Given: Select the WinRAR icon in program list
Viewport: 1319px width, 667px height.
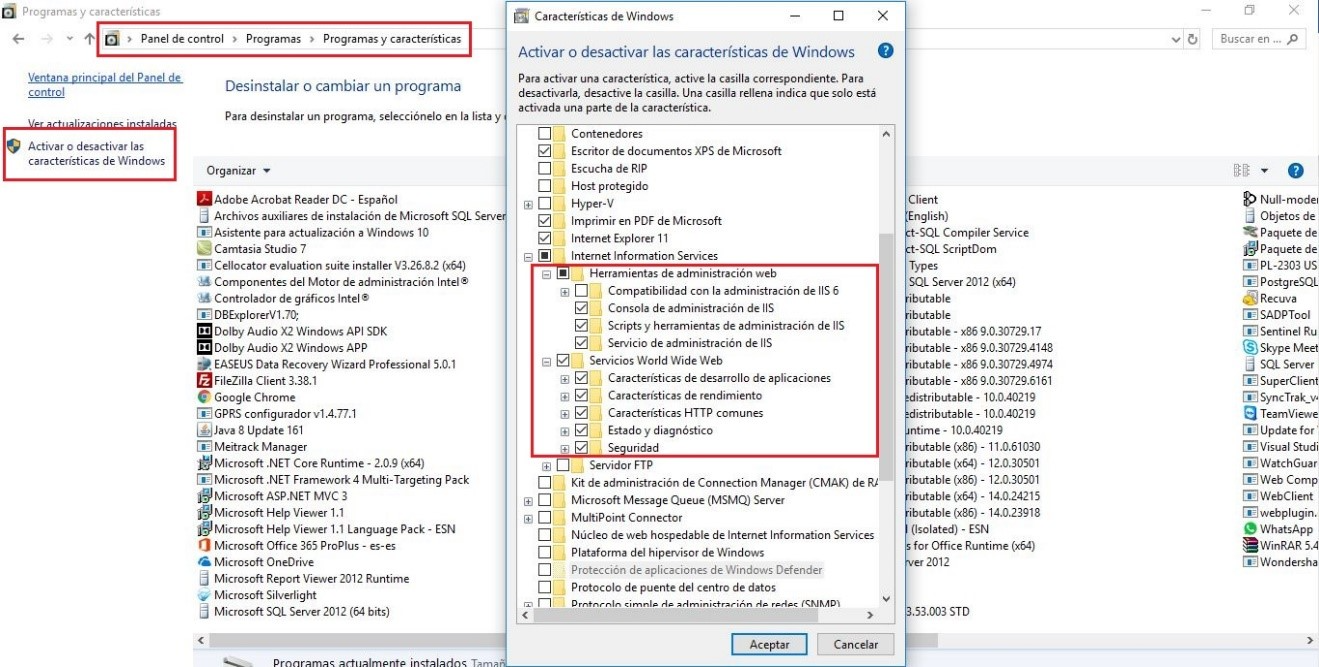Looking at the screenshot, I should point(1250,545).
